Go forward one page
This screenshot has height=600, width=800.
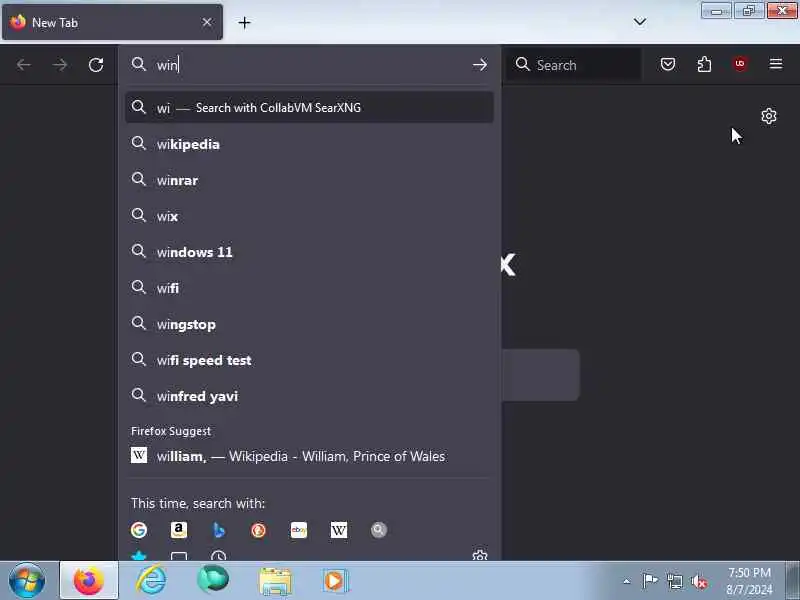(x=60, y=65)
